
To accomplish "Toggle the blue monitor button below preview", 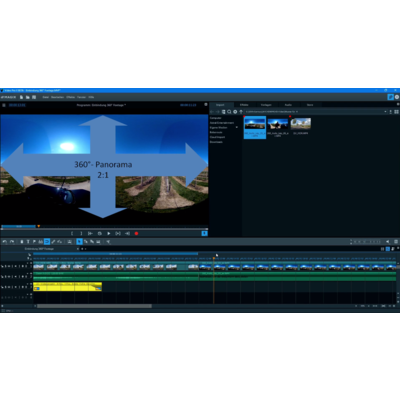I will click(205, 233).
